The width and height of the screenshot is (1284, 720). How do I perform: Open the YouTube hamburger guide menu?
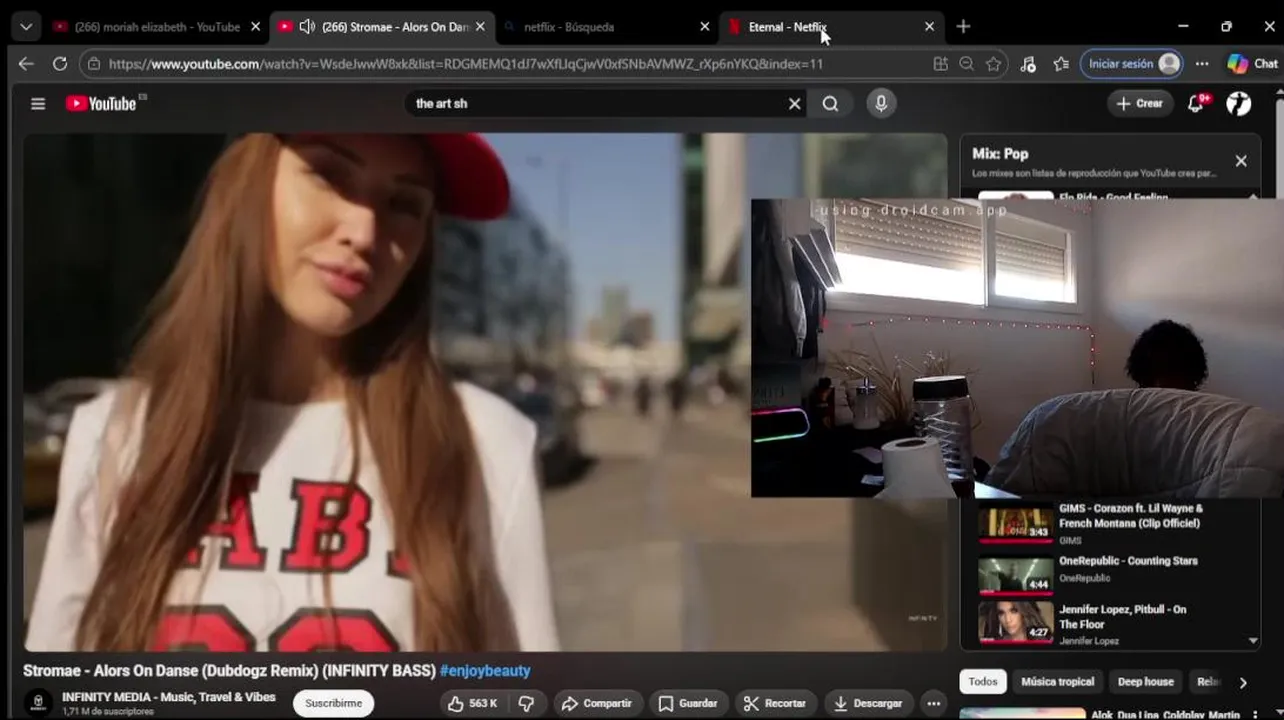pyautogui.click(x=38, y=103)
